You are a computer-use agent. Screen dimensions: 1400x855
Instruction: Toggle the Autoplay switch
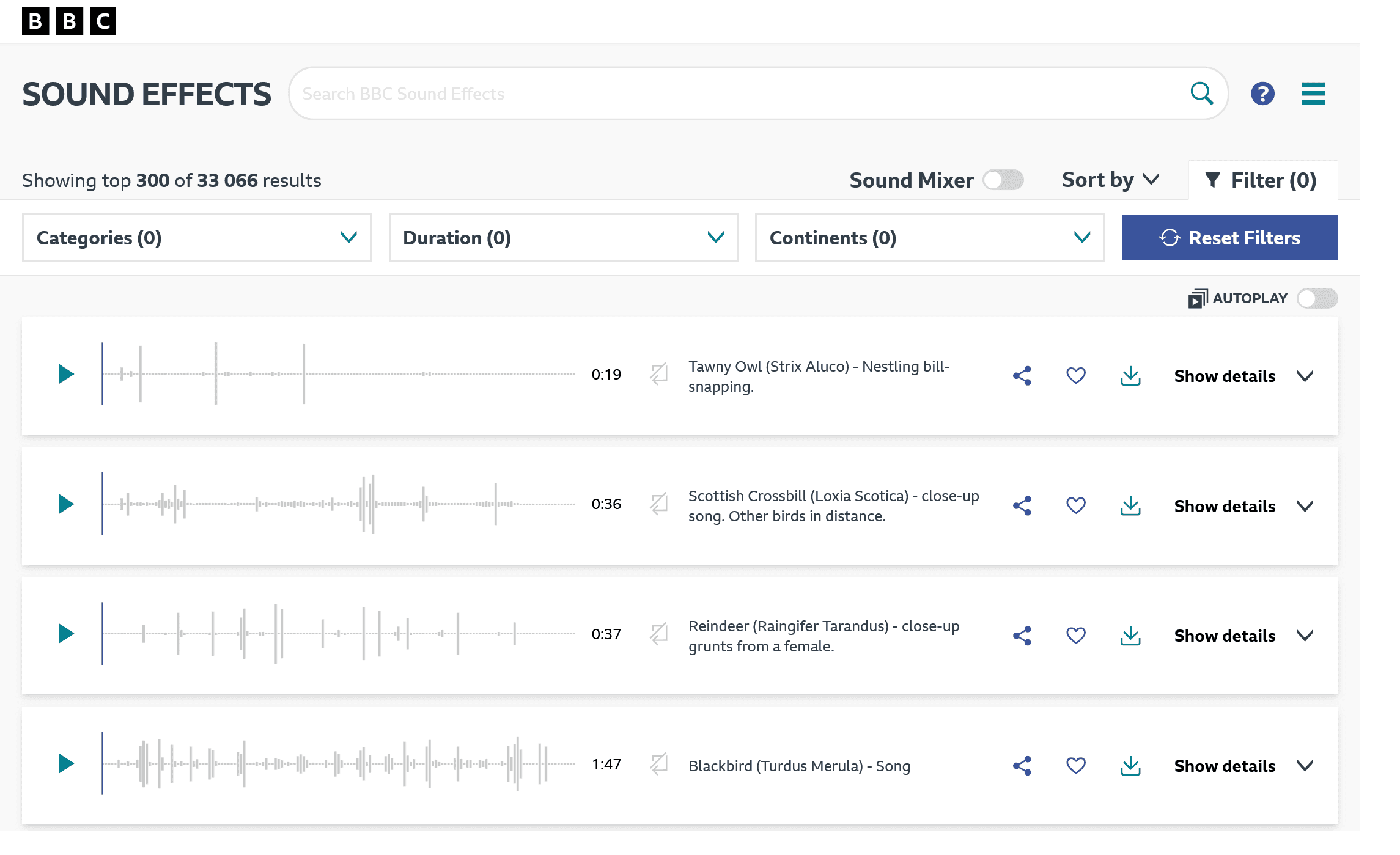click(1317, 298)
